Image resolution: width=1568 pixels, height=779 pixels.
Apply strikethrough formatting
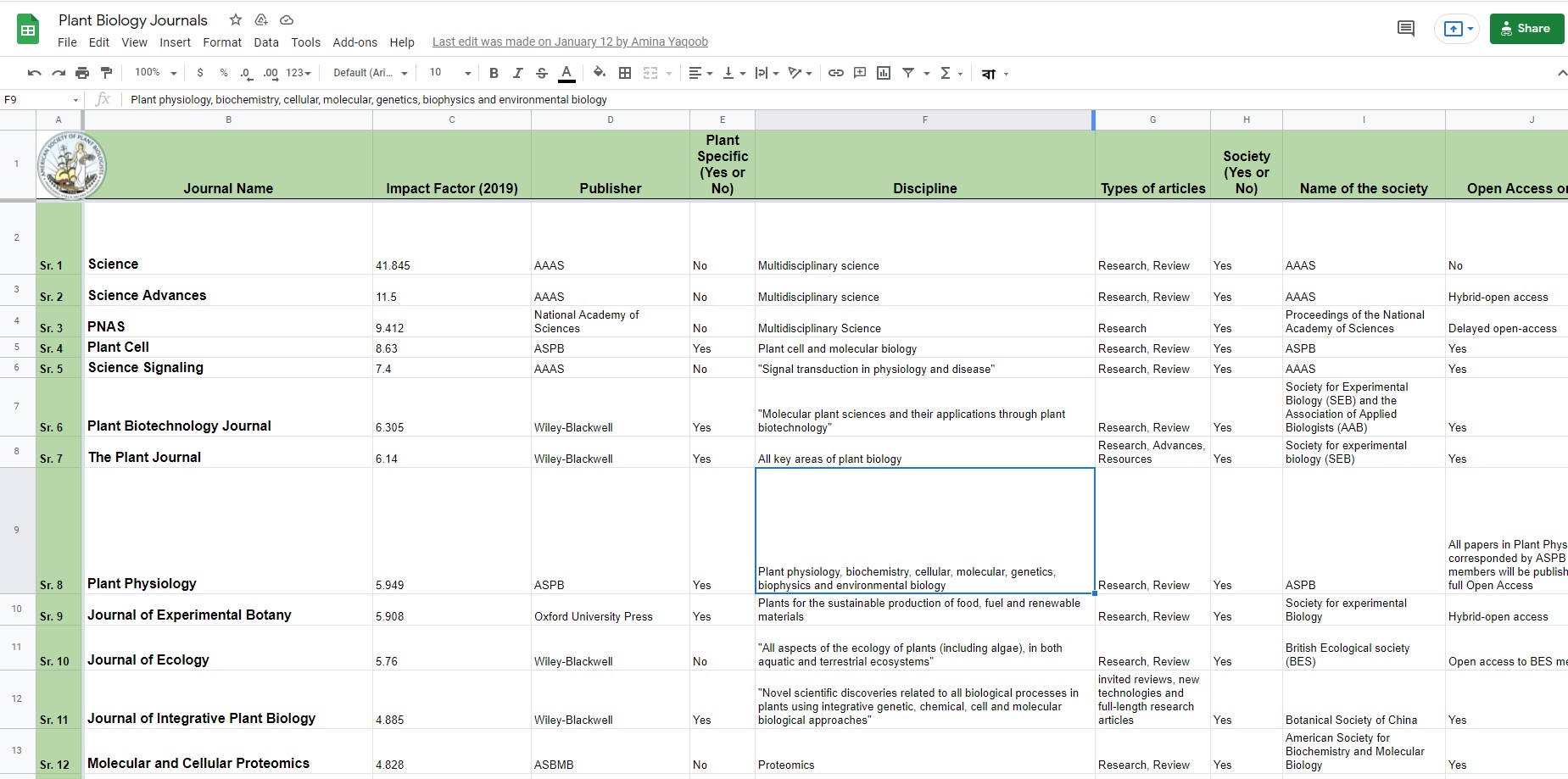tap(542, 73)
